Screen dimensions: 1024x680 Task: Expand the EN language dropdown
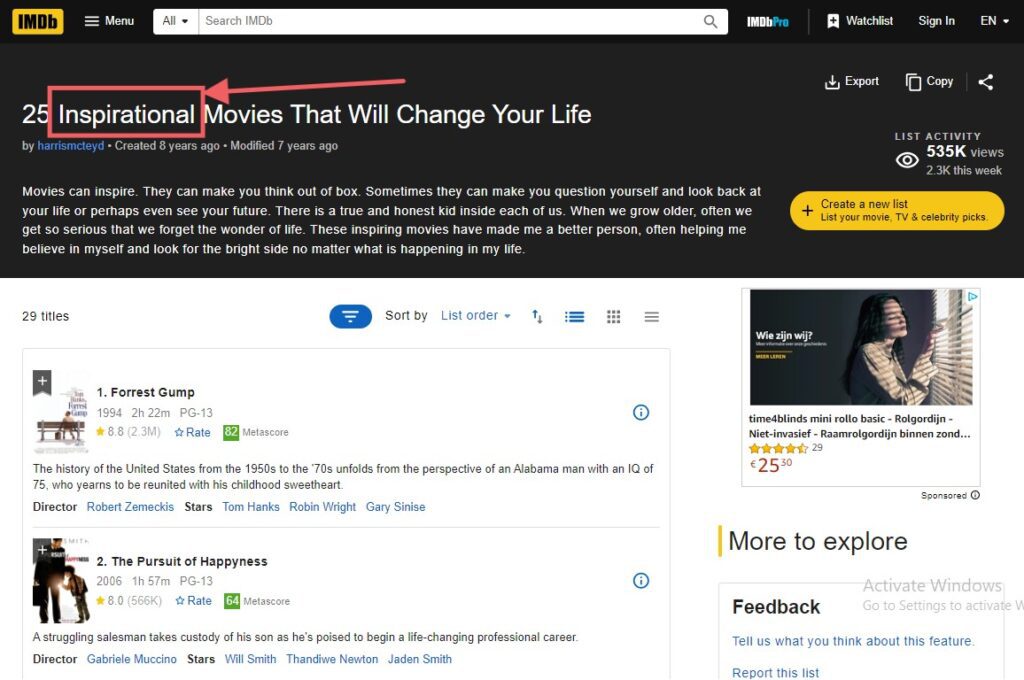994,21
